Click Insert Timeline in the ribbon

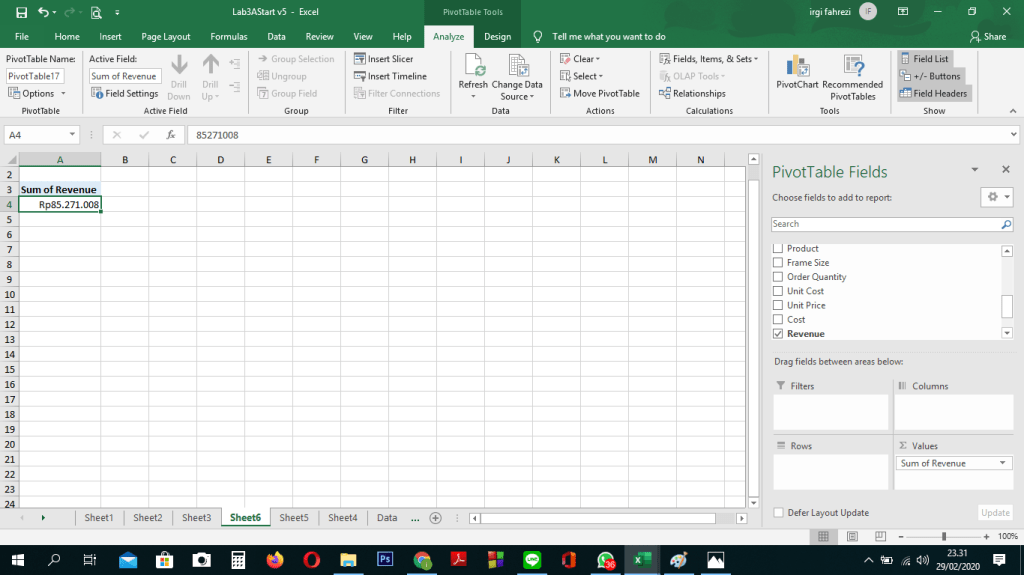coord(390,76)
